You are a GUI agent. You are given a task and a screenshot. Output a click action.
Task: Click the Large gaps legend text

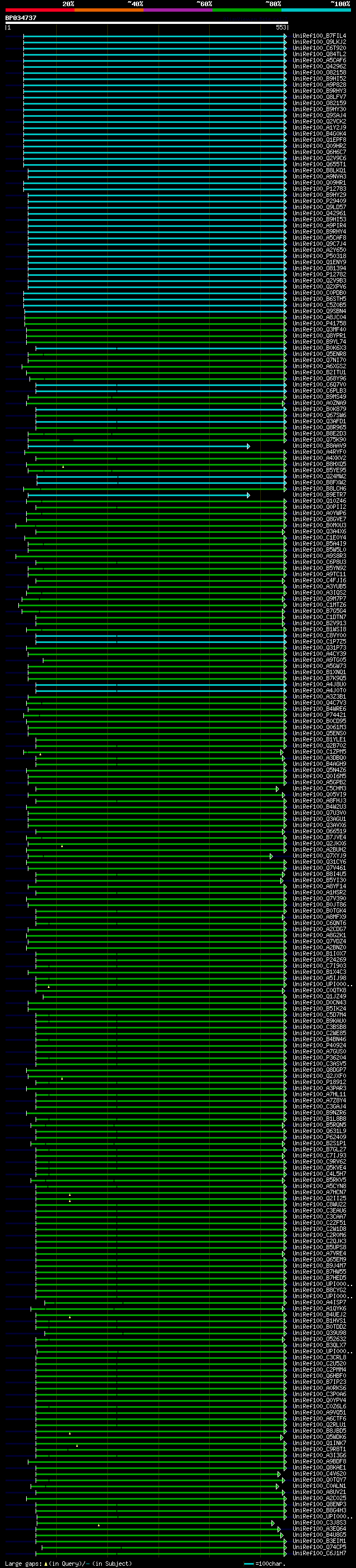point(68,1563)
